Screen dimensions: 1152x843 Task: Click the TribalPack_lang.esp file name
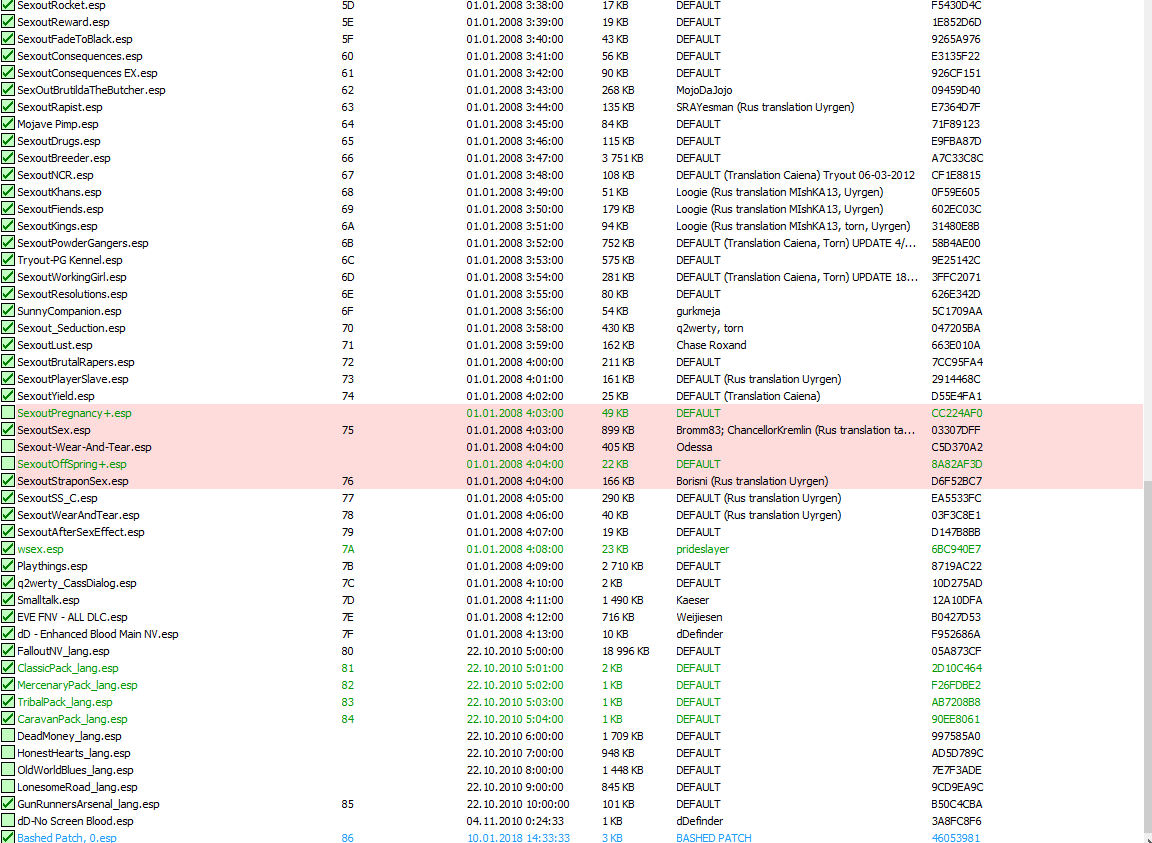pyautogui.click(x=64, y=702)
